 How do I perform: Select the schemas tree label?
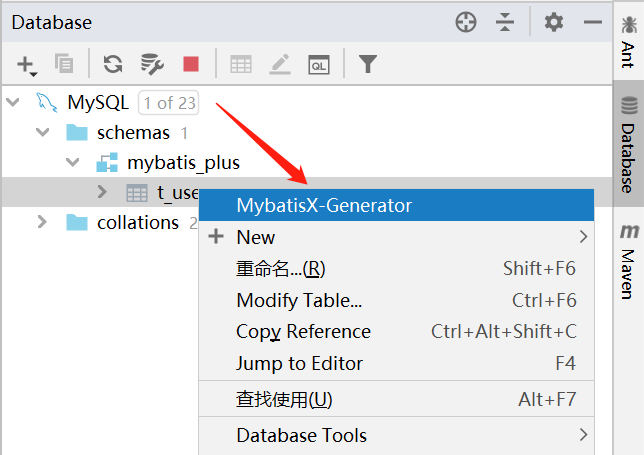133,133
